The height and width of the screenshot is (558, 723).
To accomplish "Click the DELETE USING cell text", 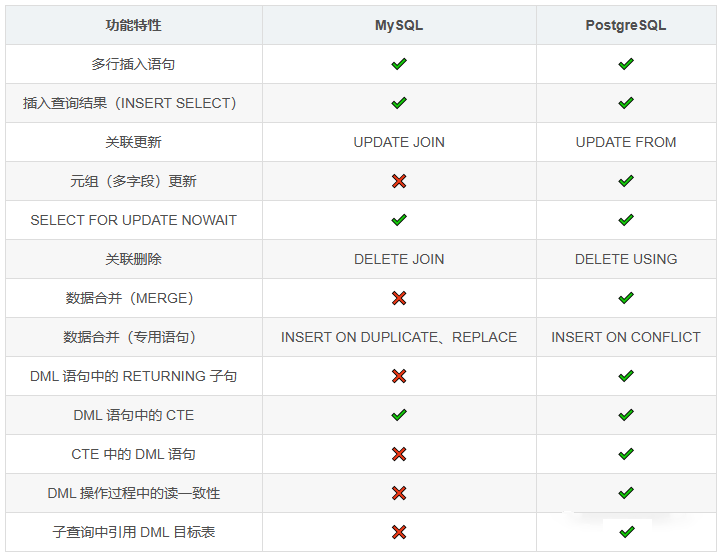I will tap(626, 259).
